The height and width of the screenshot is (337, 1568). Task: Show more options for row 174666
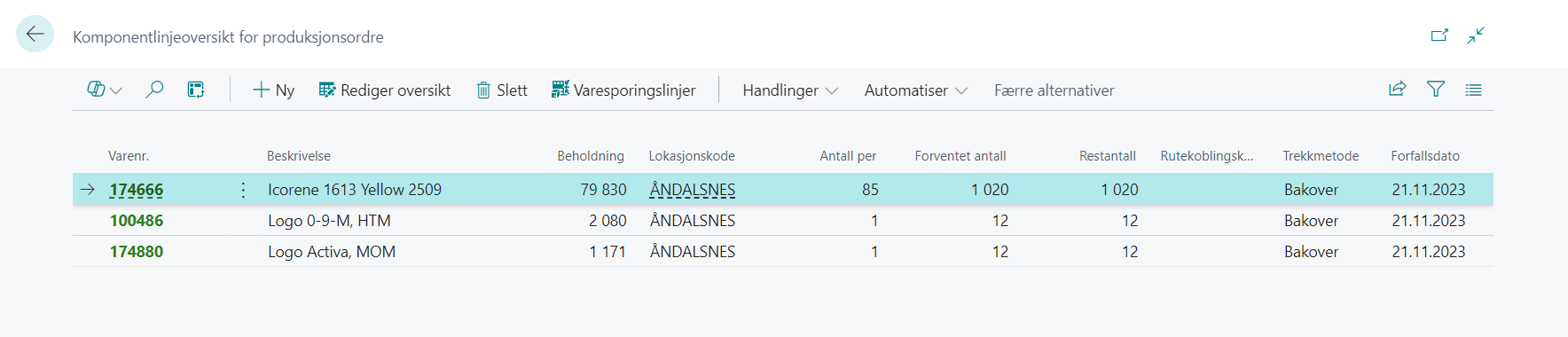tap(243, 190)
